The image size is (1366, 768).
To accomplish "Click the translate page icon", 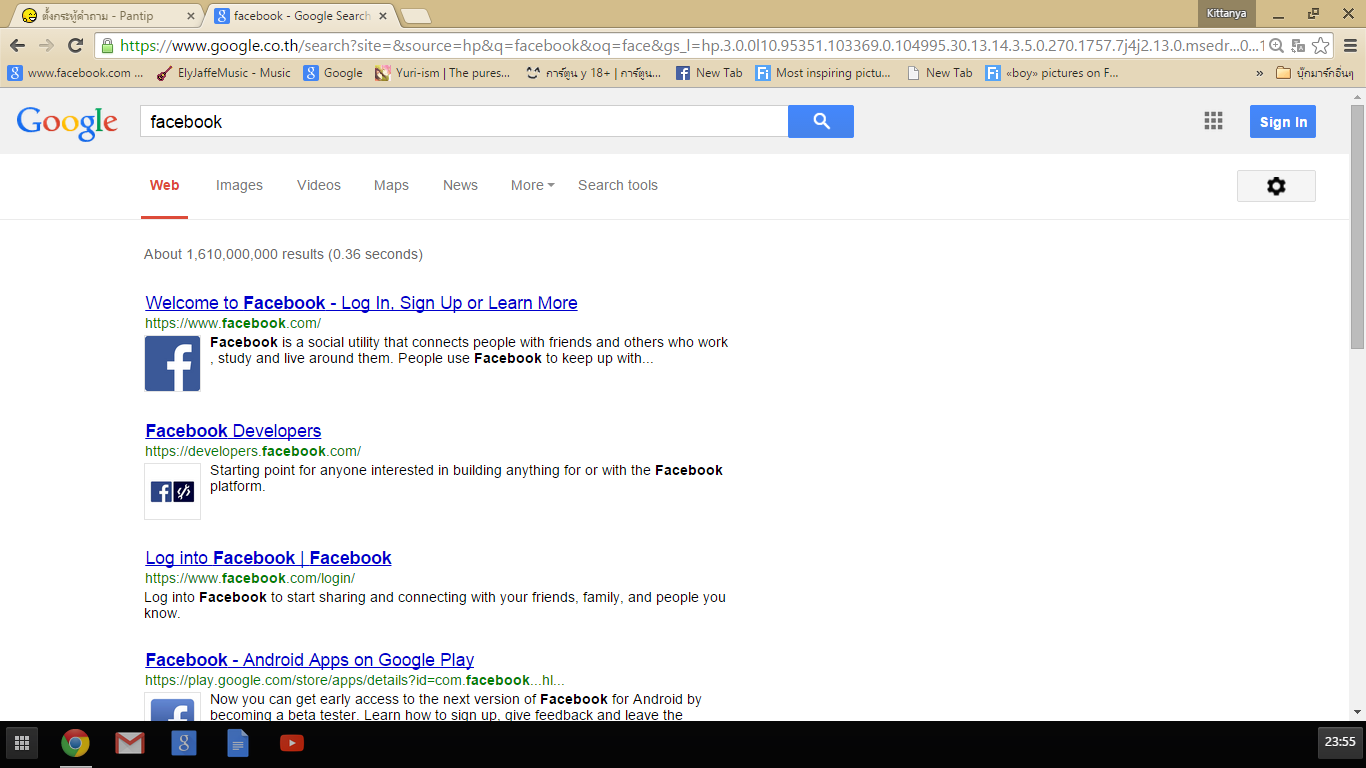I will coord(1298,45).
